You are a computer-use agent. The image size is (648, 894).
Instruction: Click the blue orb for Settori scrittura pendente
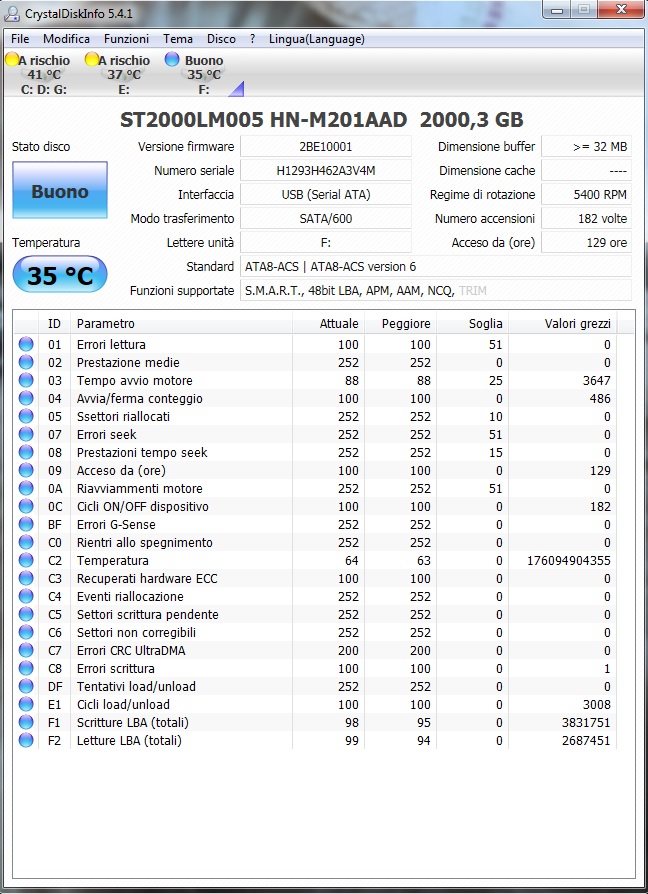pyautogui.click(x=26, y=614)
